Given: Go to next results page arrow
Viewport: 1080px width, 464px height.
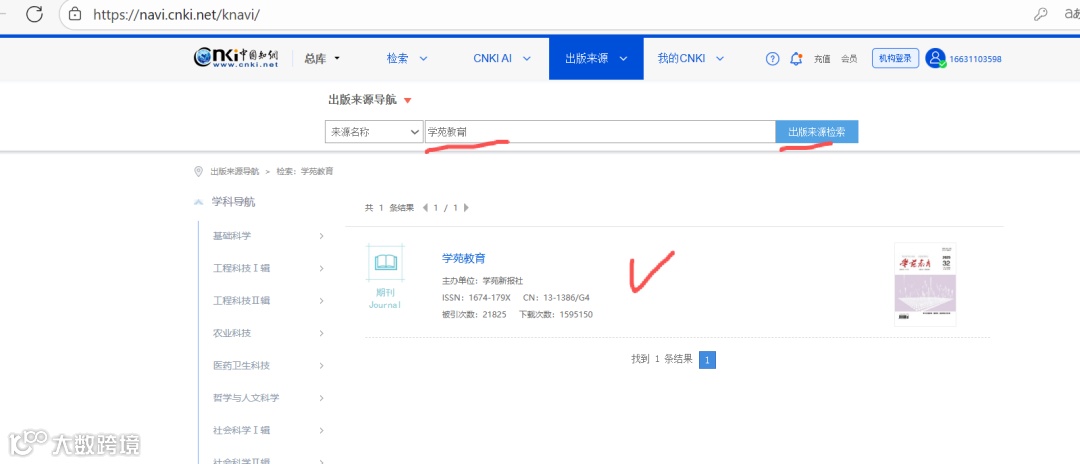Looking at the screenshot, I should (466, 207).
